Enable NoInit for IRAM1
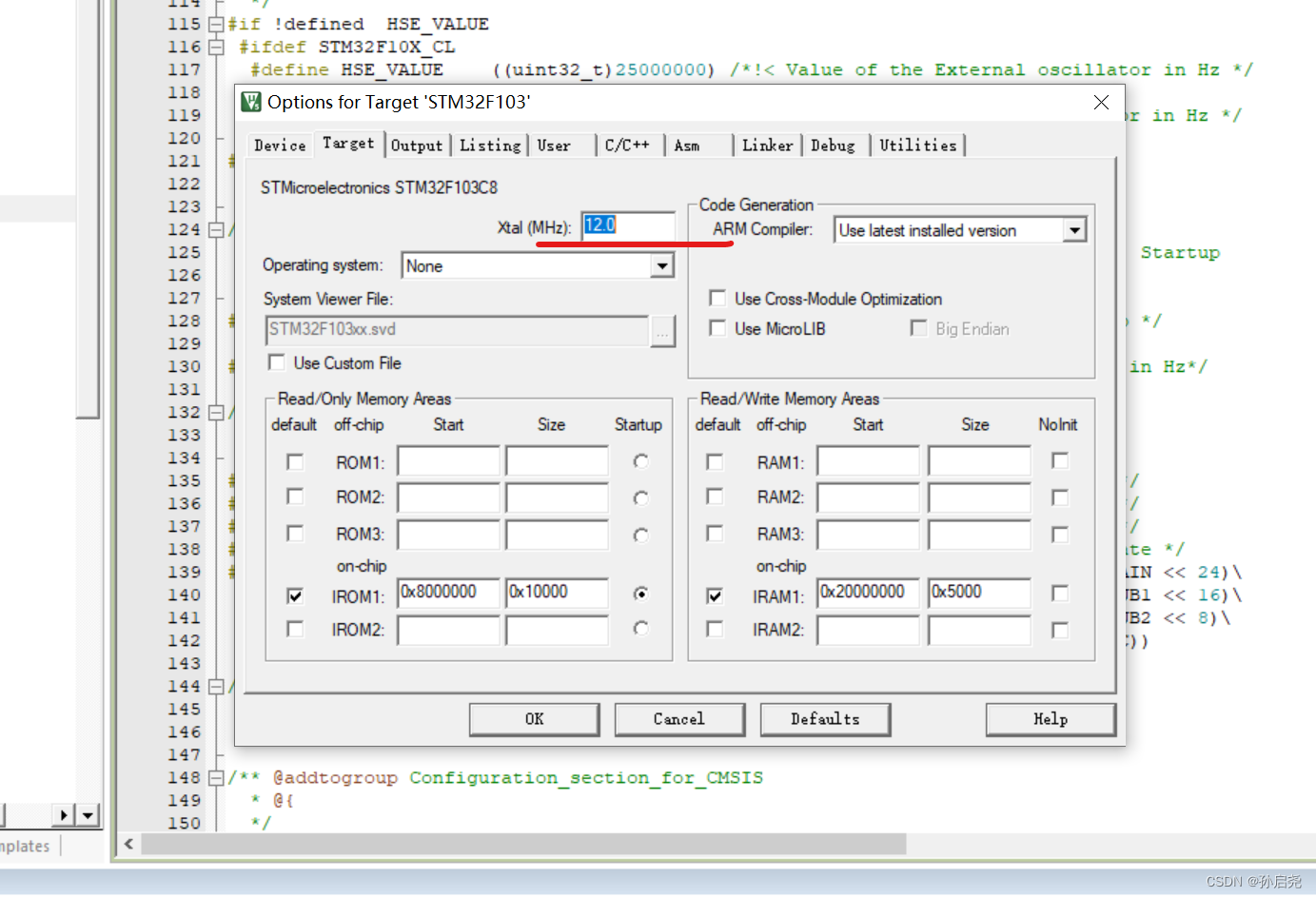The image size is (1316, 897). pyautogui.click(x=1060, y=594)
